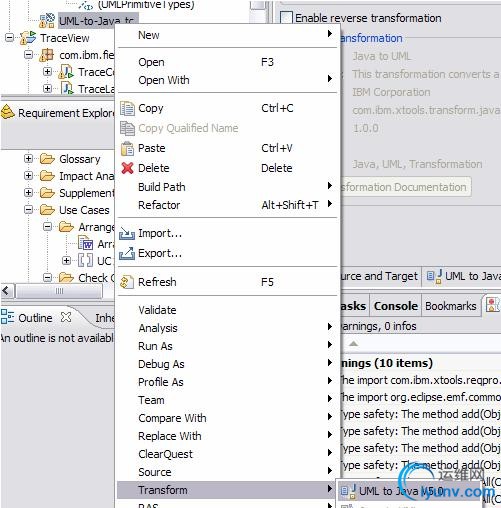Expand the Impact Ana folder
The height and width of the screenshot is (508, 501).
coord(29,175)
